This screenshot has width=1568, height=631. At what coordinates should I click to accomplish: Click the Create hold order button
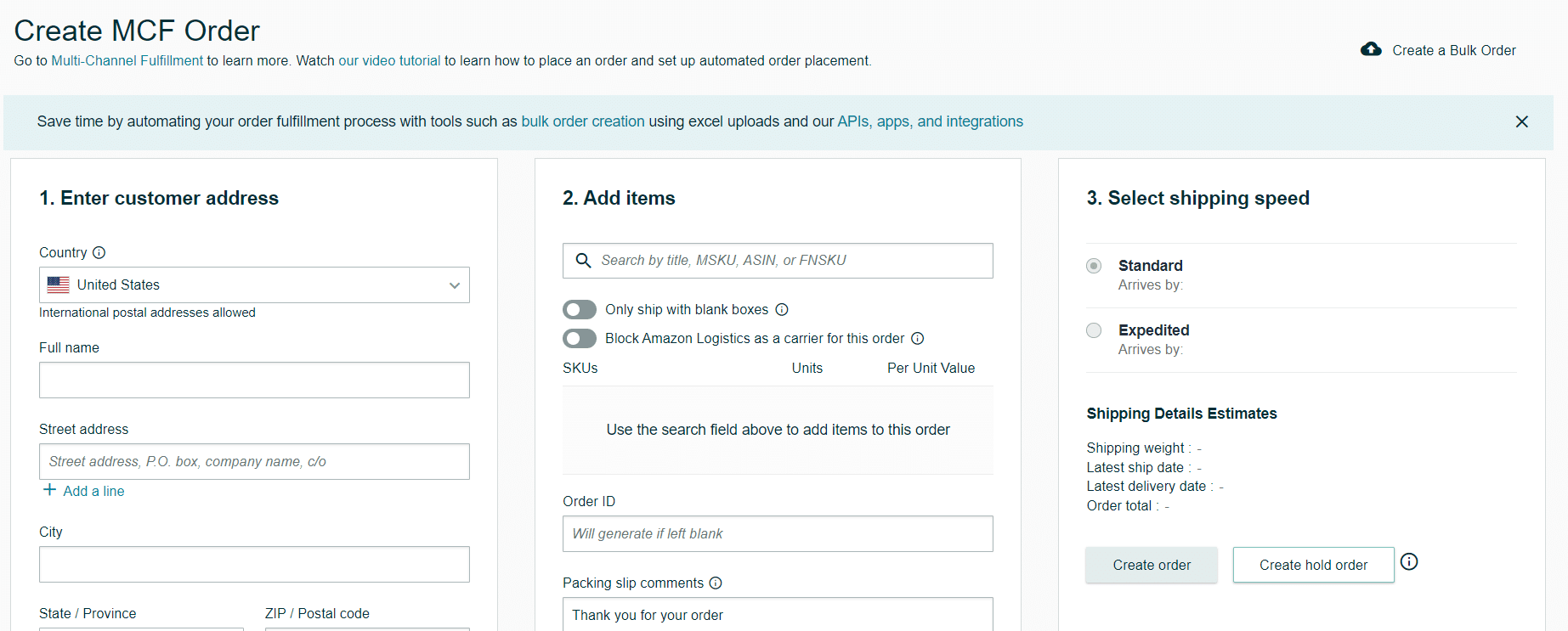pos(1313,565)
